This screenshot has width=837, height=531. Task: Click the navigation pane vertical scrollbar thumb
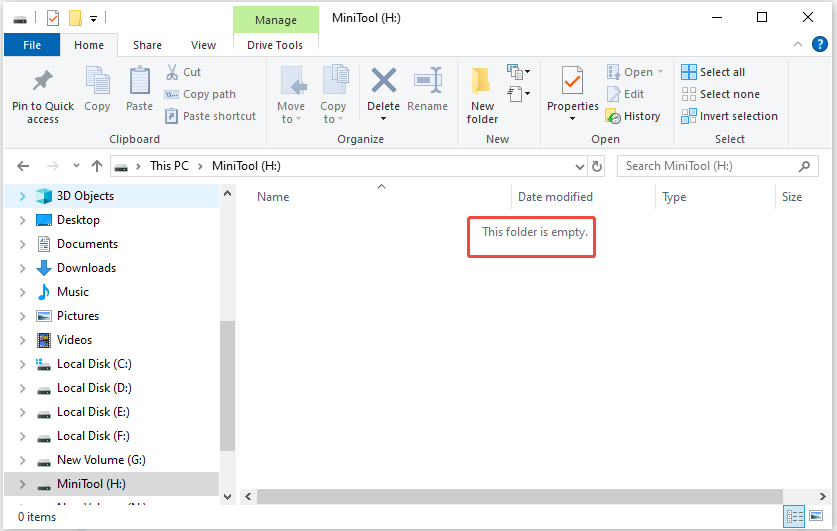[227, 386]
